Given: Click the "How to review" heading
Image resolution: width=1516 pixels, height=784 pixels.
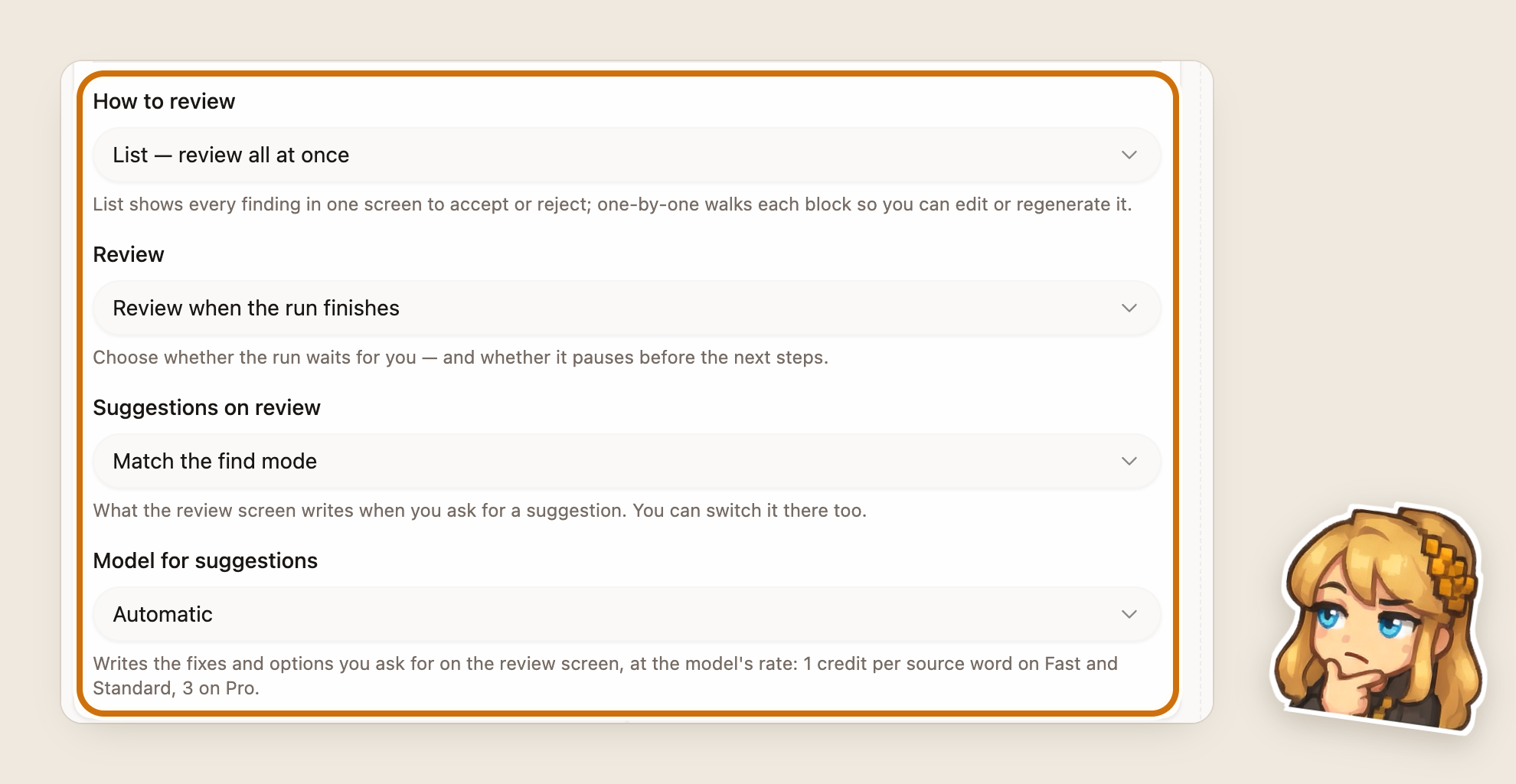Looking at the screenshot, I should click(164, 101).
